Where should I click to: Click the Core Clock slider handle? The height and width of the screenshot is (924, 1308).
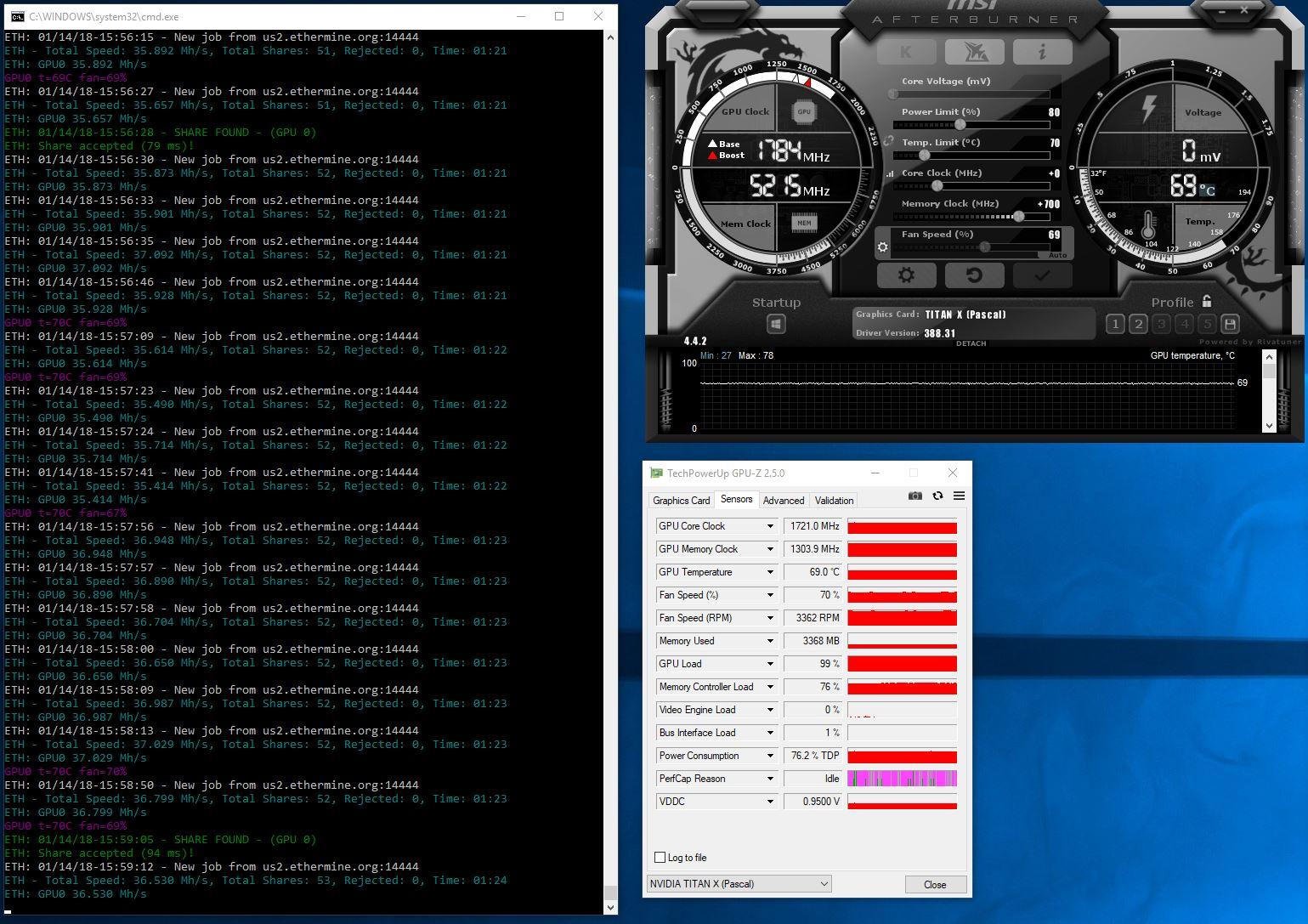tap(937, 186)
